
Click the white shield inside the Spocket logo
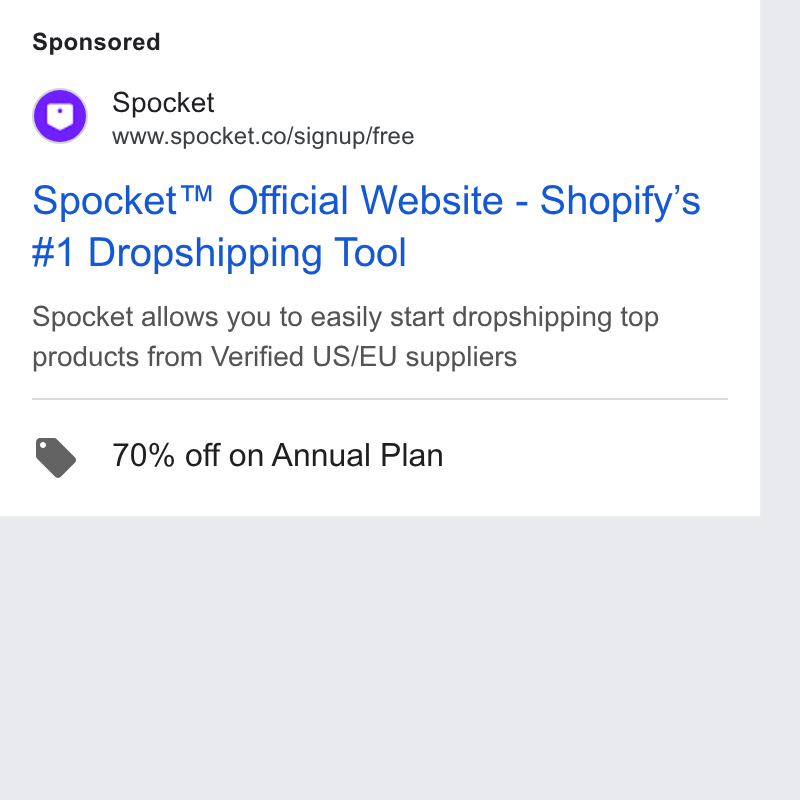(60, 117)
